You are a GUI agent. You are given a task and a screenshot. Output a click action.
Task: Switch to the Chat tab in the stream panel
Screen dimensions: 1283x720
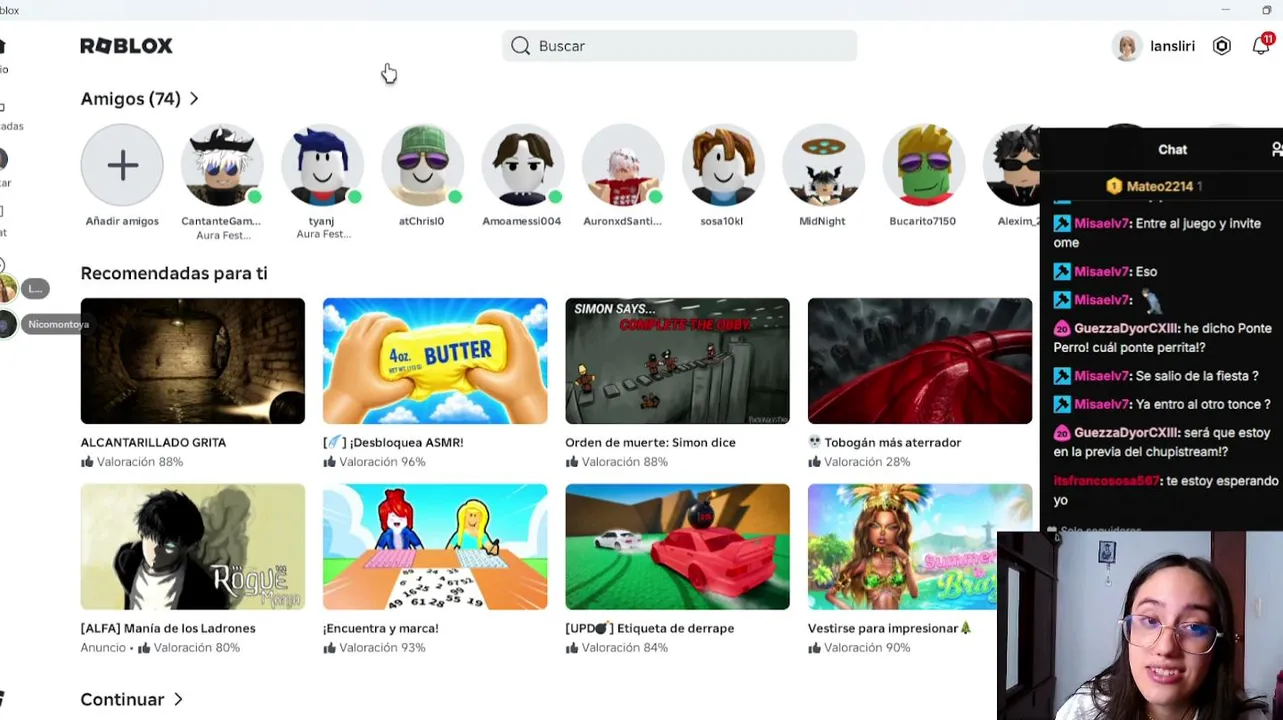[1172, 150]
